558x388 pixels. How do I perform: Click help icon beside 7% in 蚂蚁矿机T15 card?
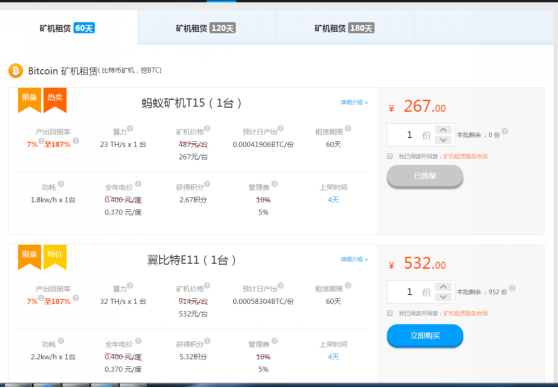tap(41, 141)
